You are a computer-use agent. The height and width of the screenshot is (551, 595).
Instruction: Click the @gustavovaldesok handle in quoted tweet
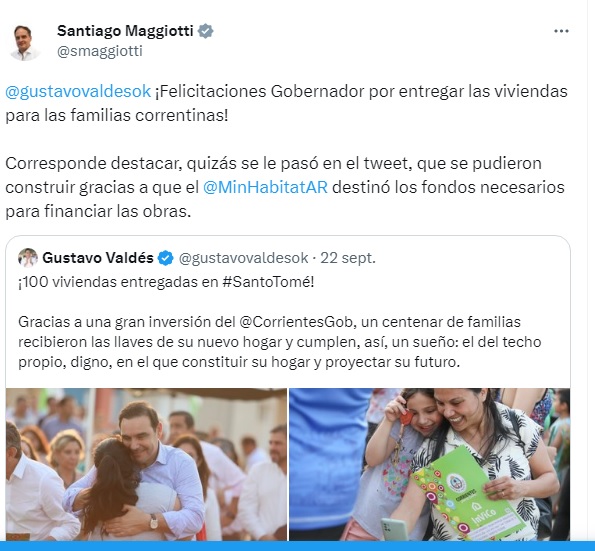tap(243, 258)
